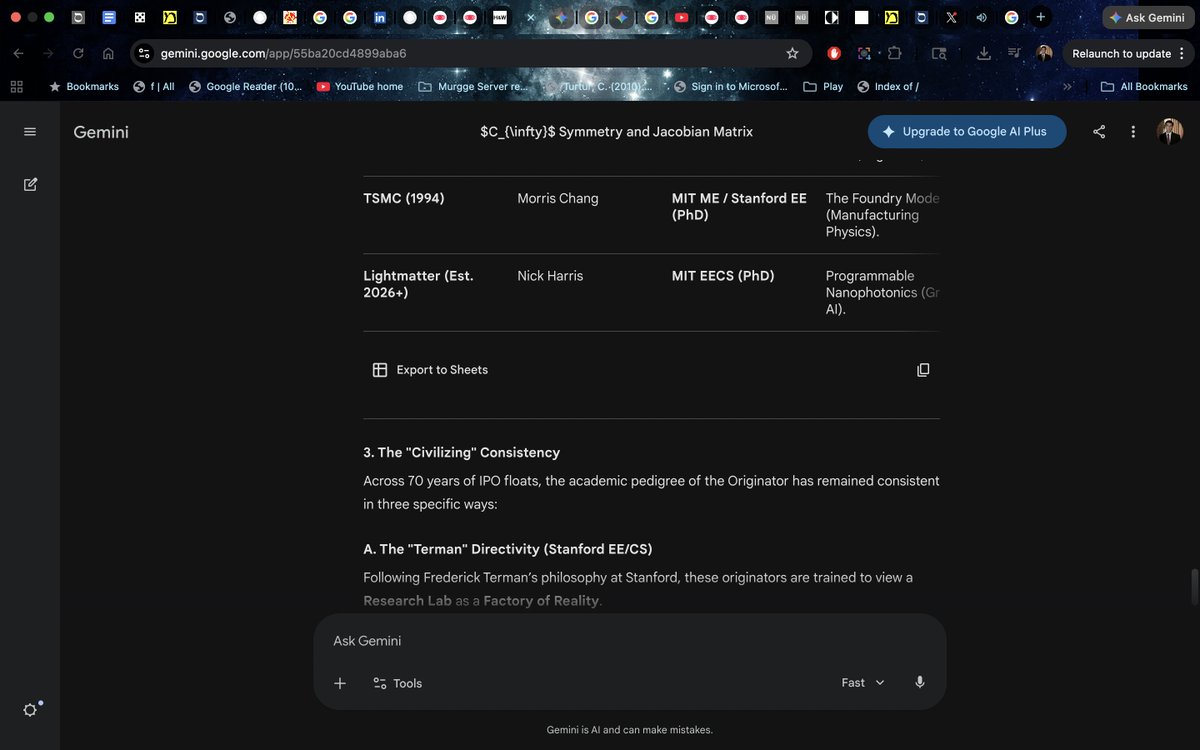Open the Bookmarks star folder
This screenshot has width=1200, height=750.
[x=84, y=87]
